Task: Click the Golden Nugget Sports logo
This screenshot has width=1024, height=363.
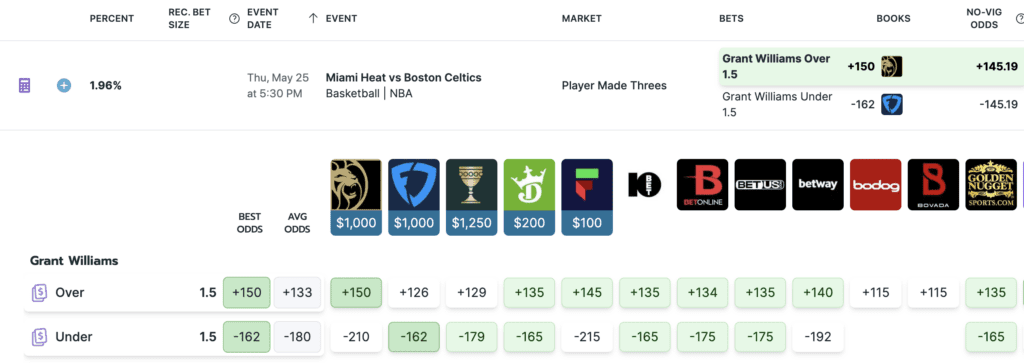Action: [x=991, y=185]
